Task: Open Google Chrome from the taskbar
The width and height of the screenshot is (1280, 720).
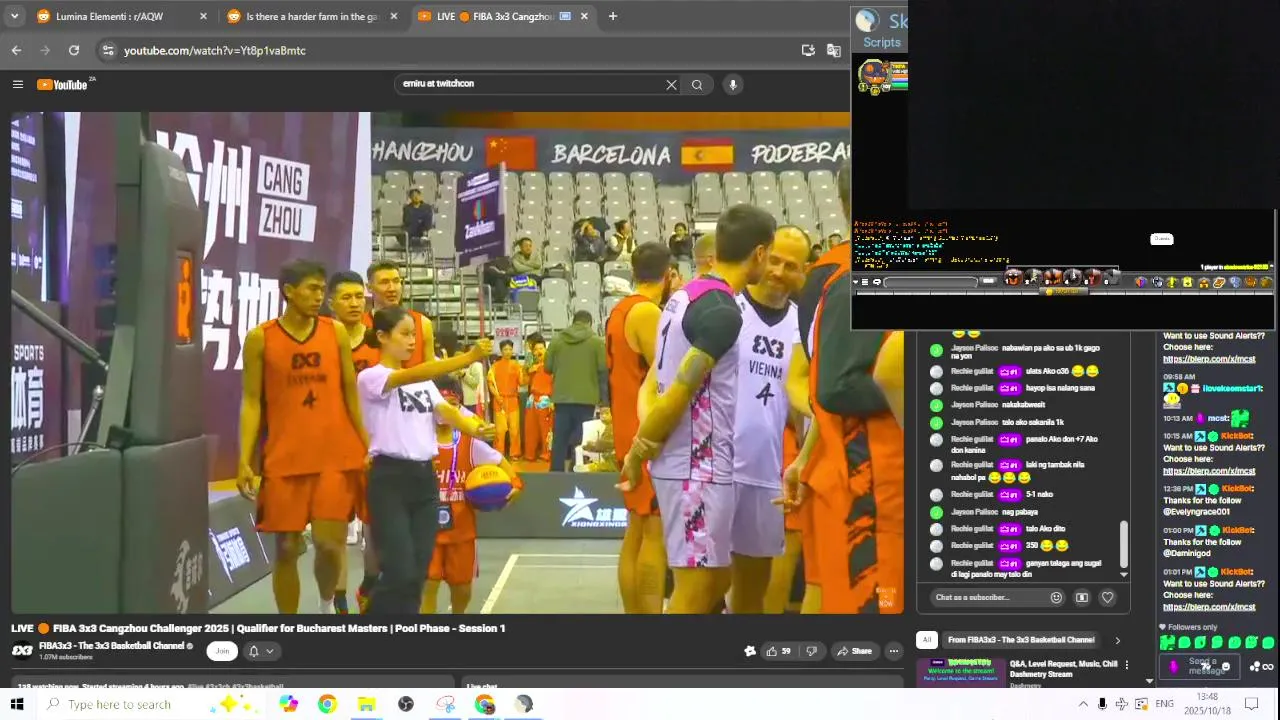Action: point(327,704)
